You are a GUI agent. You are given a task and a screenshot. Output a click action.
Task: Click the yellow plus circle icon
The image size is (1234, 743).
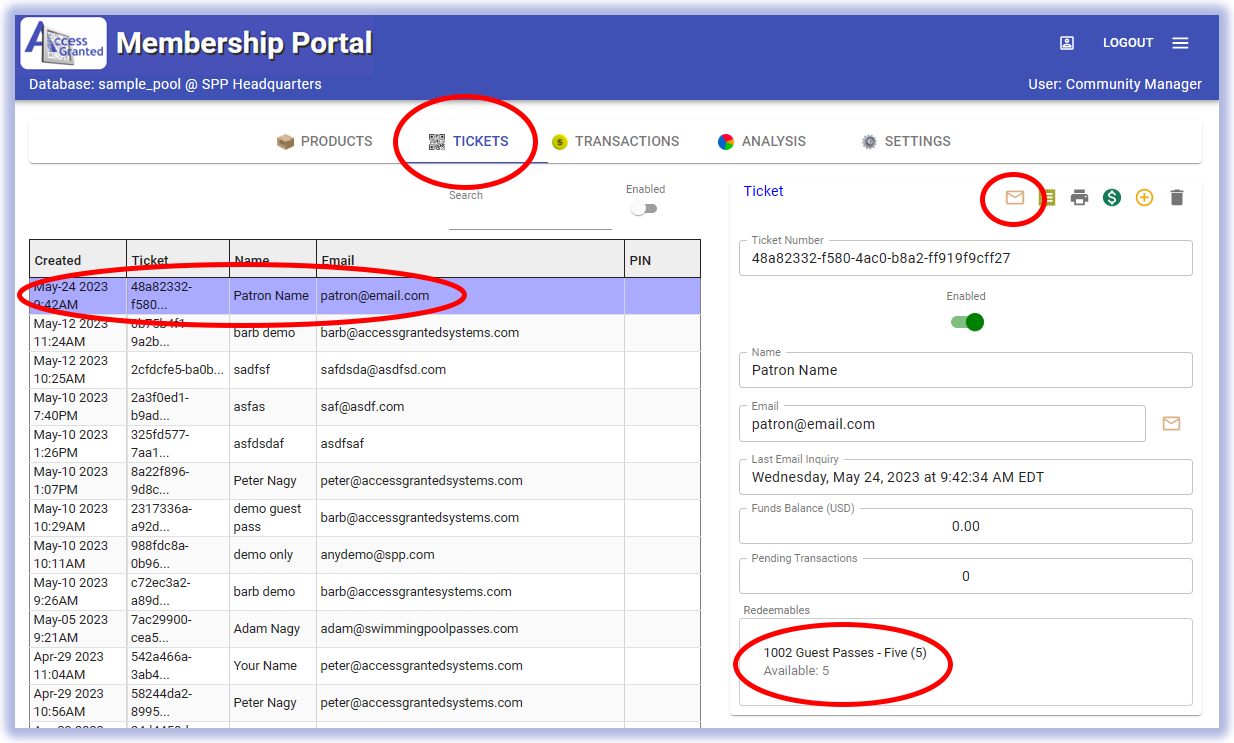click(x=1144, y=198)
